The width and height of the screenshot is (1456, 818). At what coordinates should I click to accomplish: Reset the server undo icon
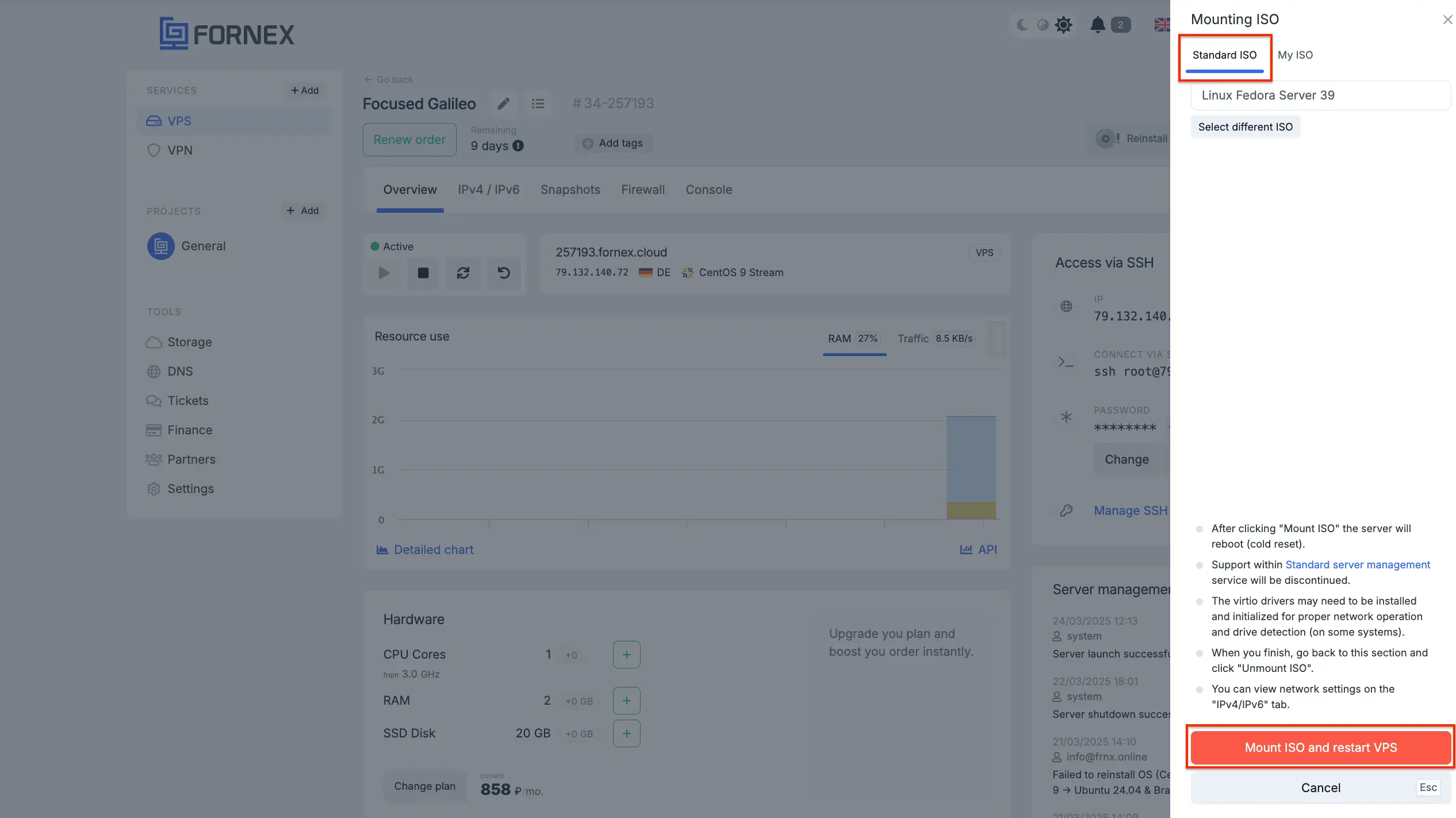(504, 273)
